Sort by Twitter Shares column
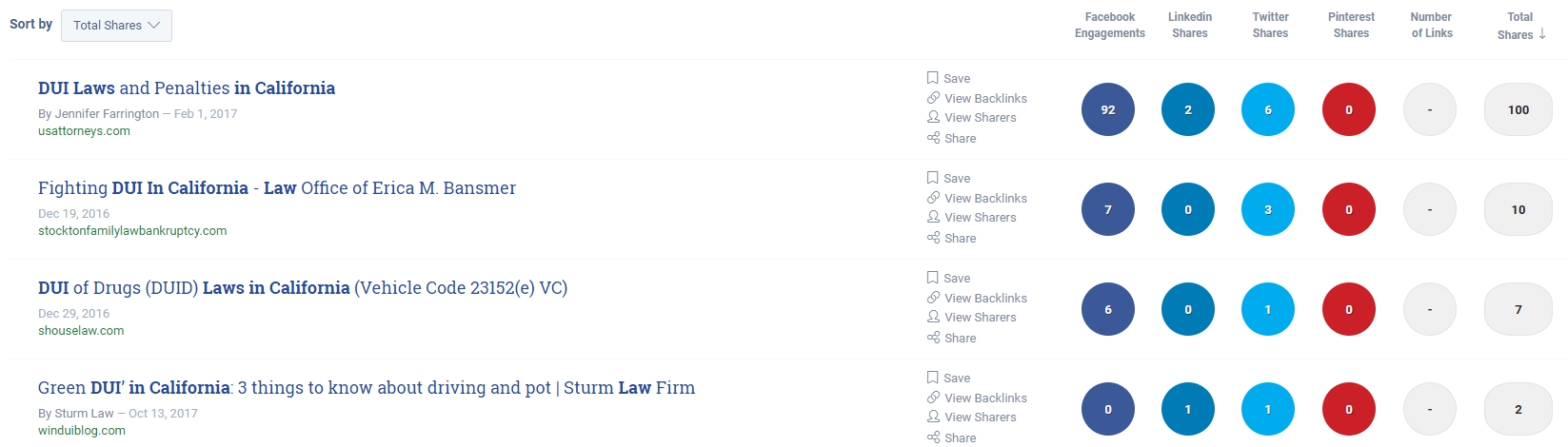The image size is (1568, 447). tap(1270, 26)
